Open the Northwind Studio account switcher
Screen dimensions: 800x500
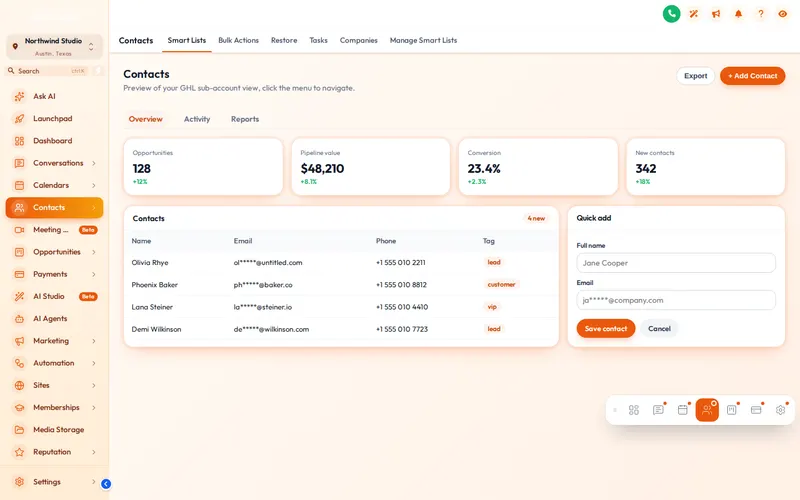pos(54,46)
